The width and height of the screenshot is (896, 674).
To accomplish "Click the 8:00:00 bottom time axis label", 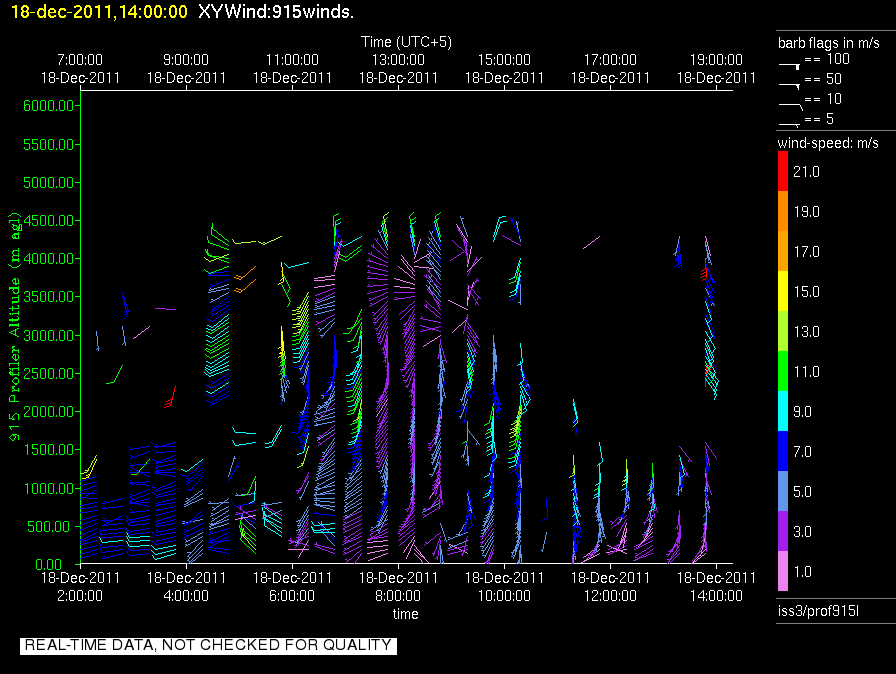I will pyautogui.click(x=398, y=596).
